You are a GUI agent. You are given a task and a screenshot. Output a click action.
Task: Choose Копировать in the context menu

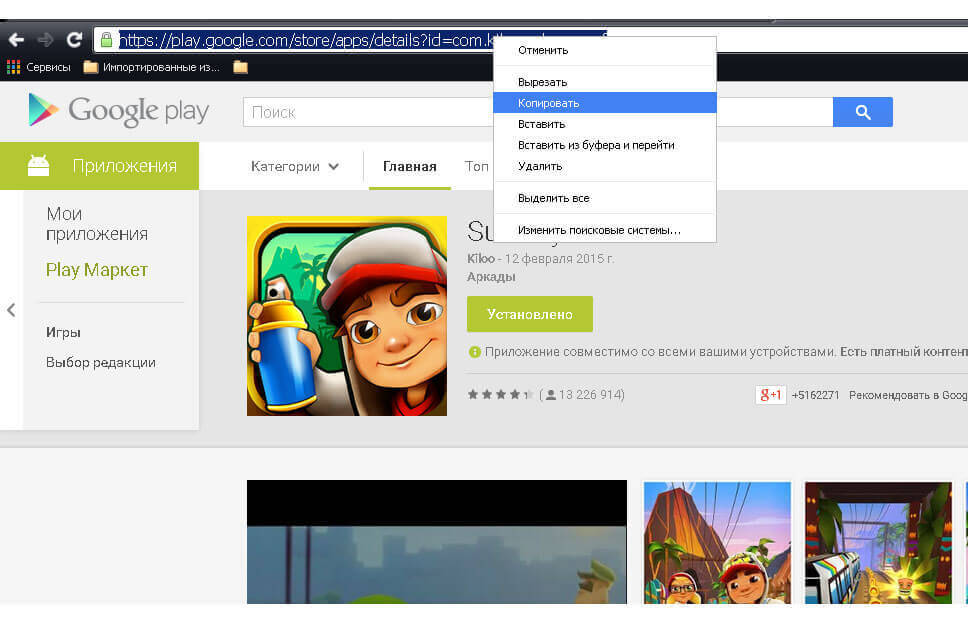(x=605, y=103)
